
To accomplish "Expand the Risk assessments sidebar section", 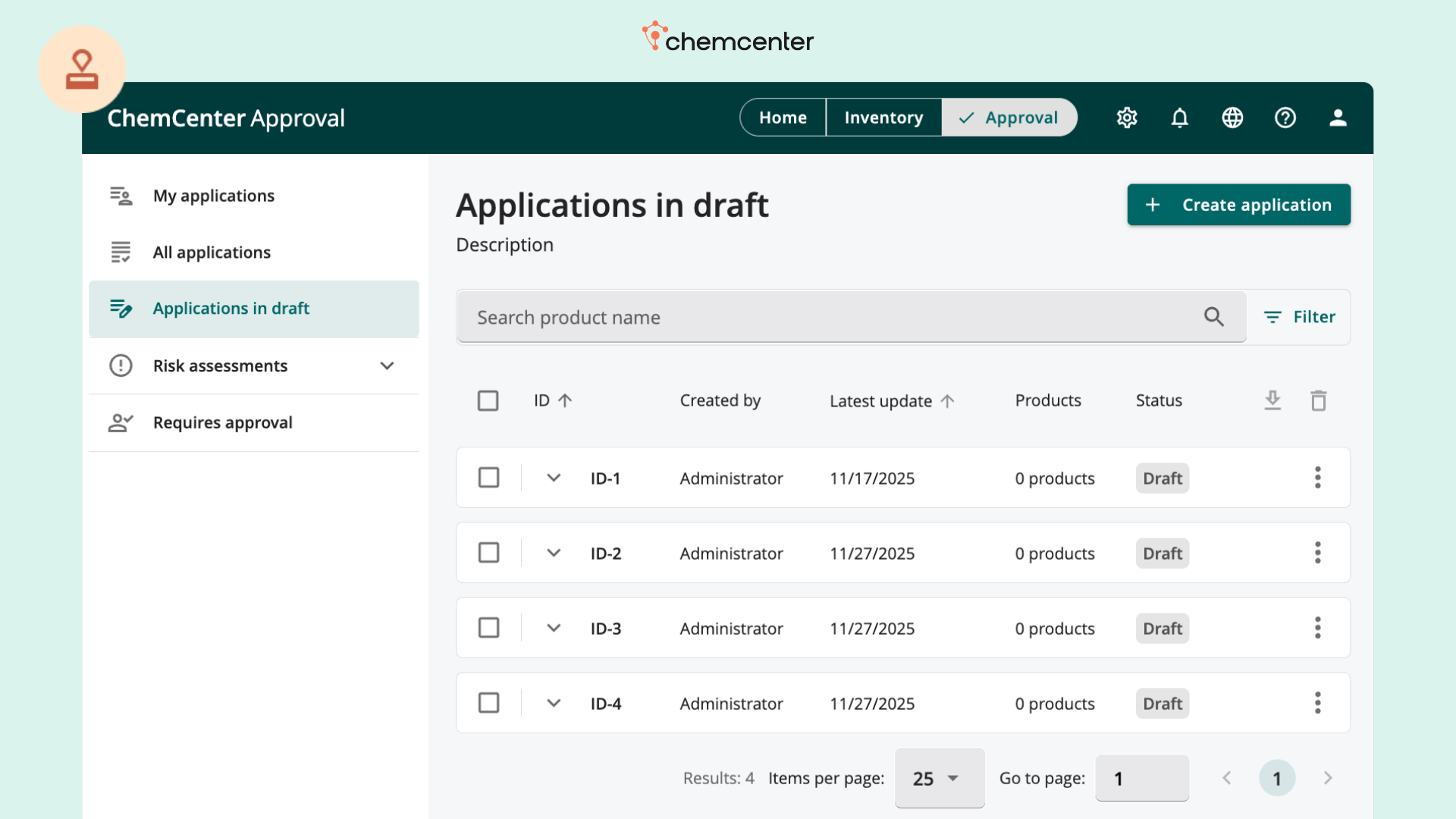I will pyautogui.click(x=387, y=366).
